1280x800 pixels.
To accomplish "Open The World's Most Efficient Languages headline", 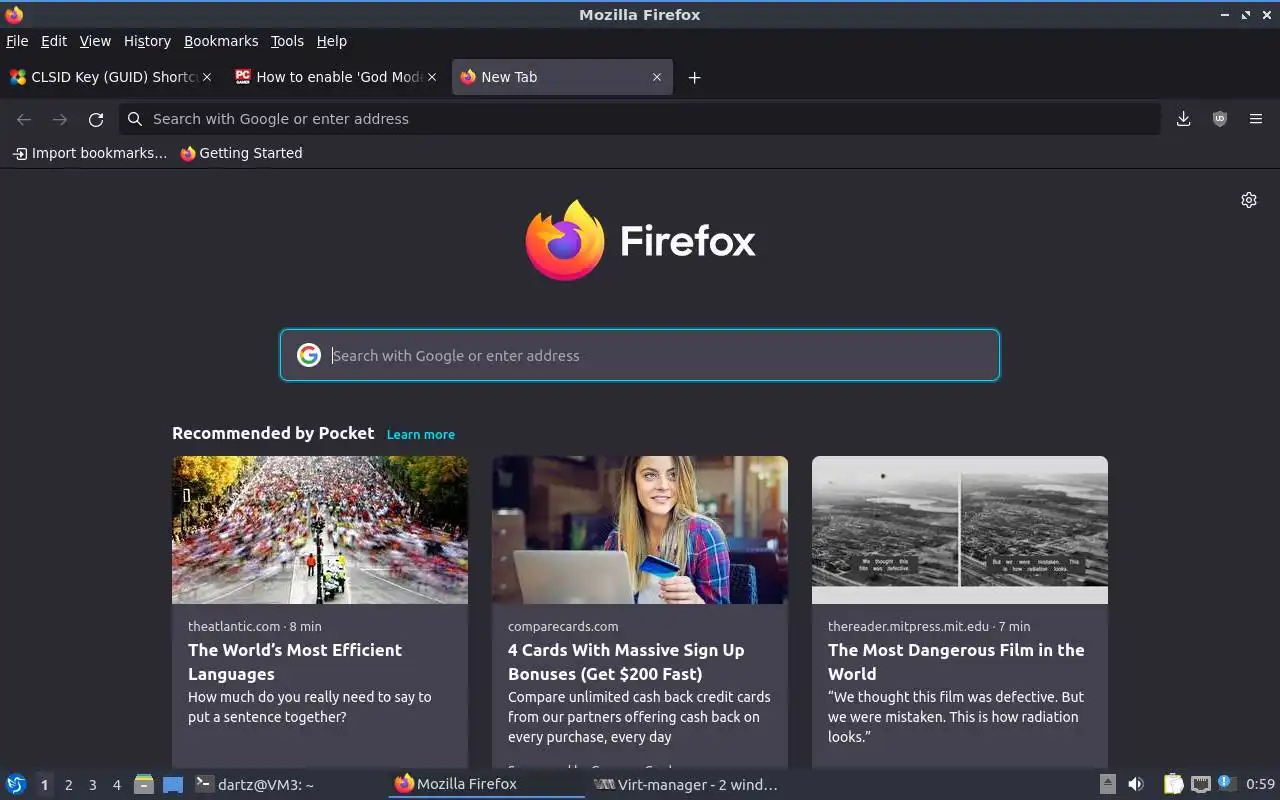I will coord(295,662).
